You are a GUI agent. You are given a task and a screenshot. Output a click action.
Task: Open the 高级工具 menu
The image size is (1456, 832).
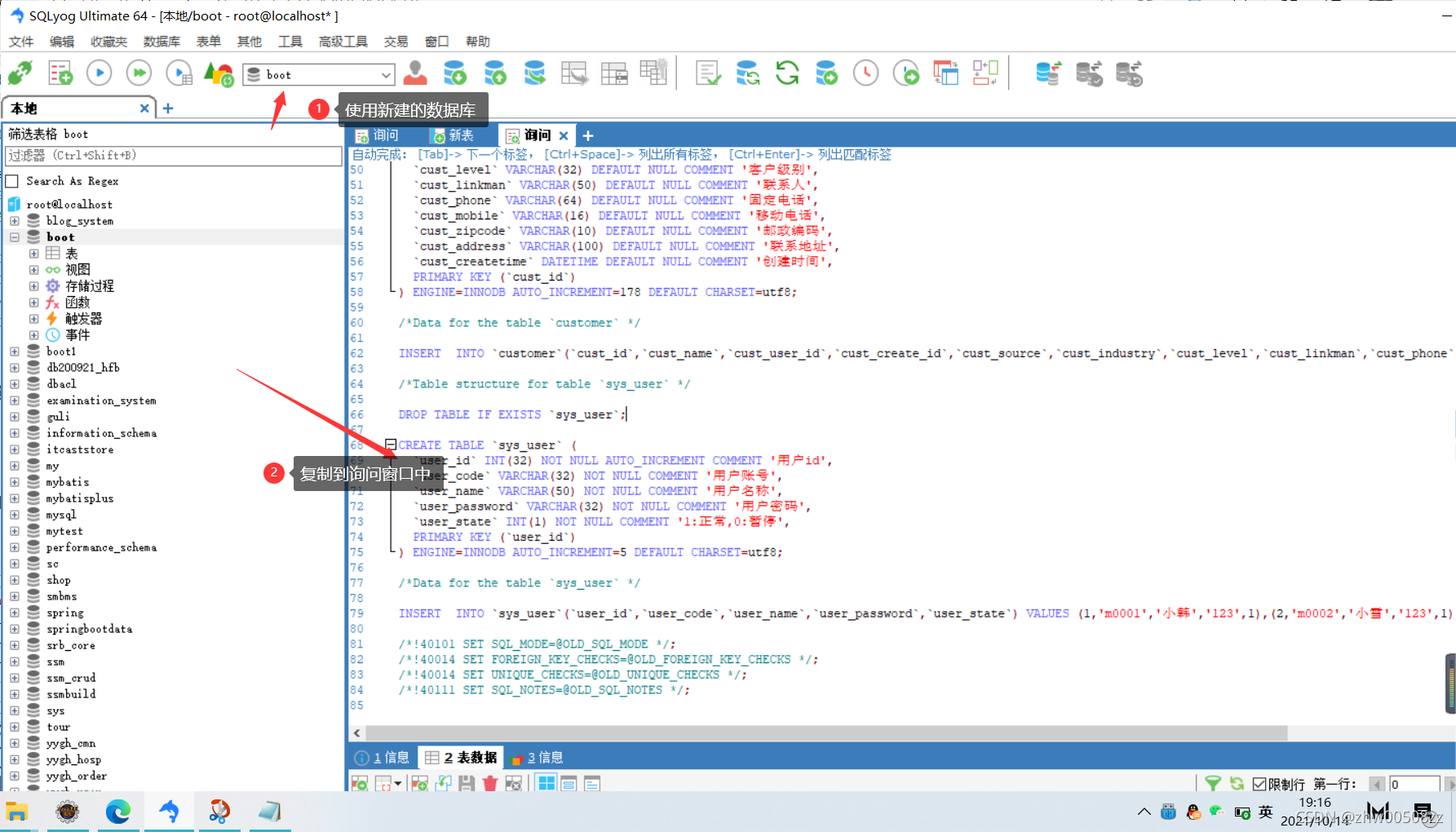tap(343, 42)
